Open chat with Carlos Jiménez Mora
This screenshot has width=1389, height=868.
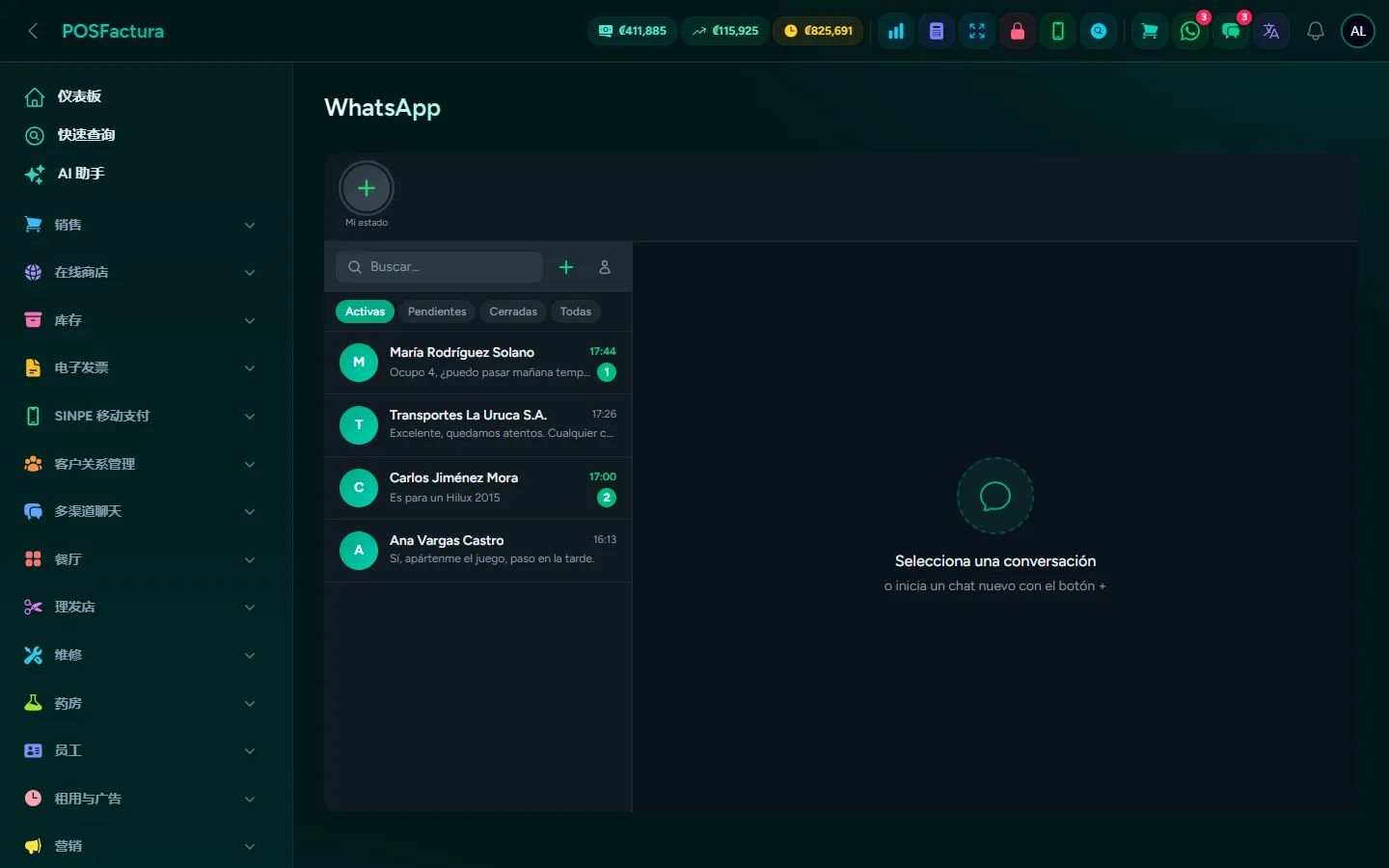pyautogui.click(x=478, y=488)
